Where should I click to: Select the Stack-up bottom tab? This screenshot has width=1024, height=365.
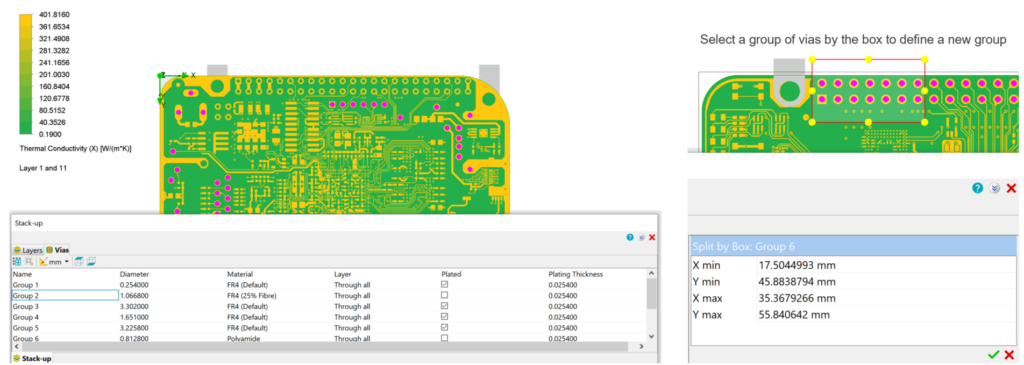pyautogui.click(x=33, y=358)
